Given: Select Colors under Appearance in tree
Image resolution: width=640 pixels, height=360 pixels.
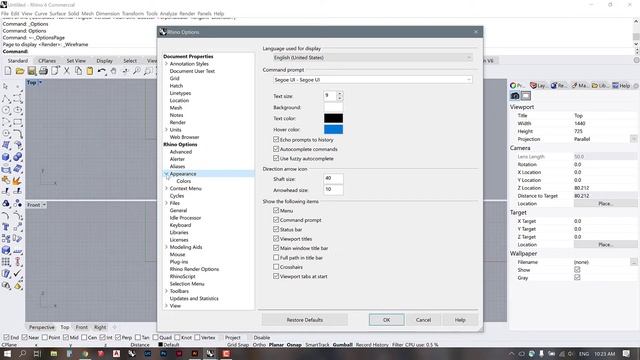Looking at the screenshot, I should (x=184, y=181).
